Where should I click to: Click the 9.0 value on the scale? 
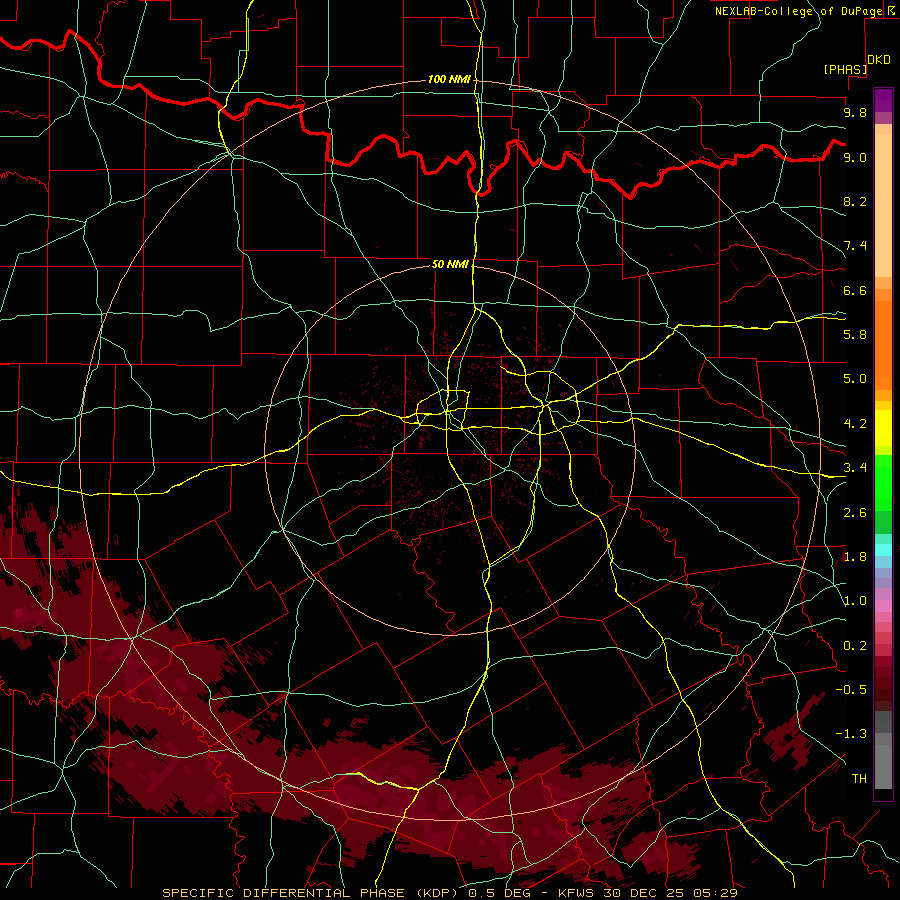tap(855, 157)
